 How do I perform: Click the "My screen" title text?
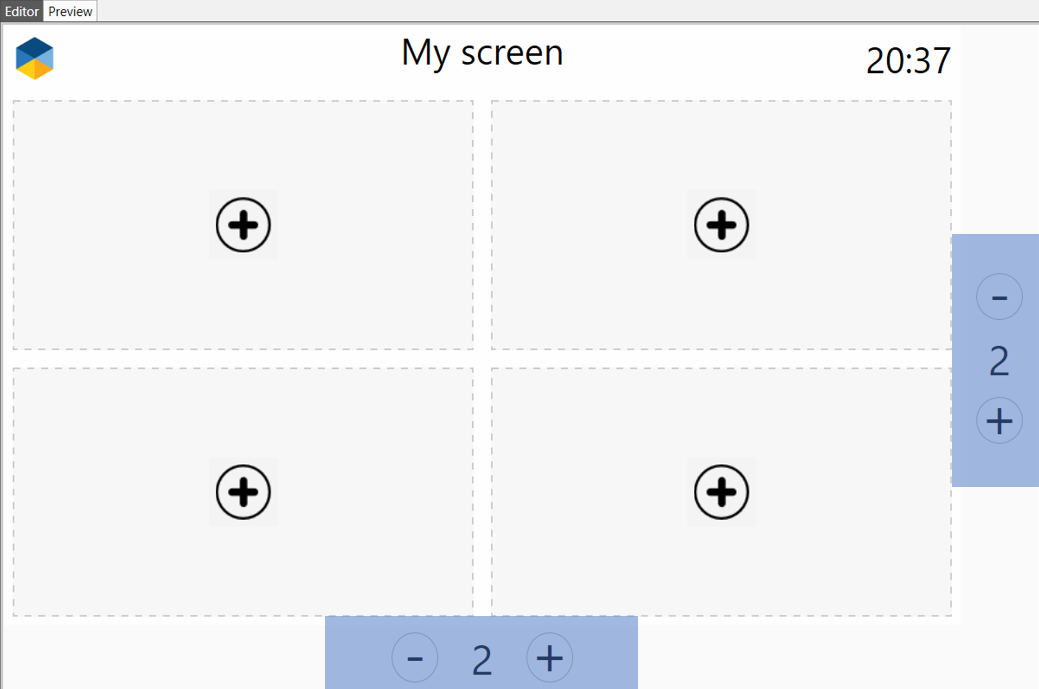482,52
